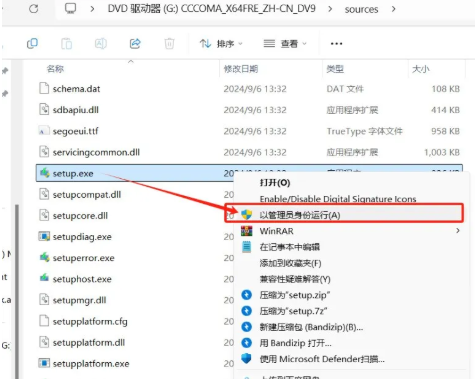The height and width of the screenshot is (379, 475).
Task: Select the schema.dat file name
Action: pyautogui.click(x=76, y=89)
